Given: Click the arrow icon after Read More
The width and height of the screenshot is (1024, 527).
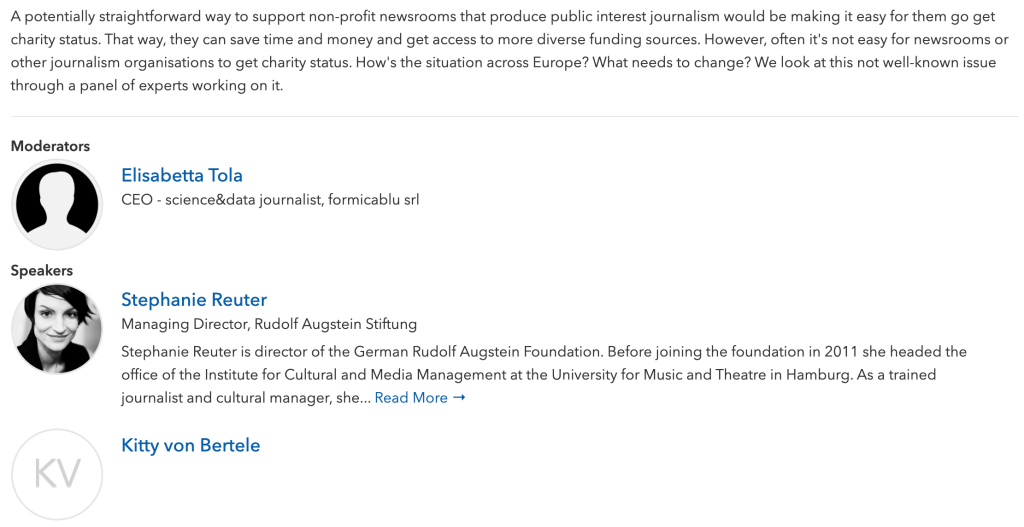Looking at the screenshot, I should coord(459,398).
